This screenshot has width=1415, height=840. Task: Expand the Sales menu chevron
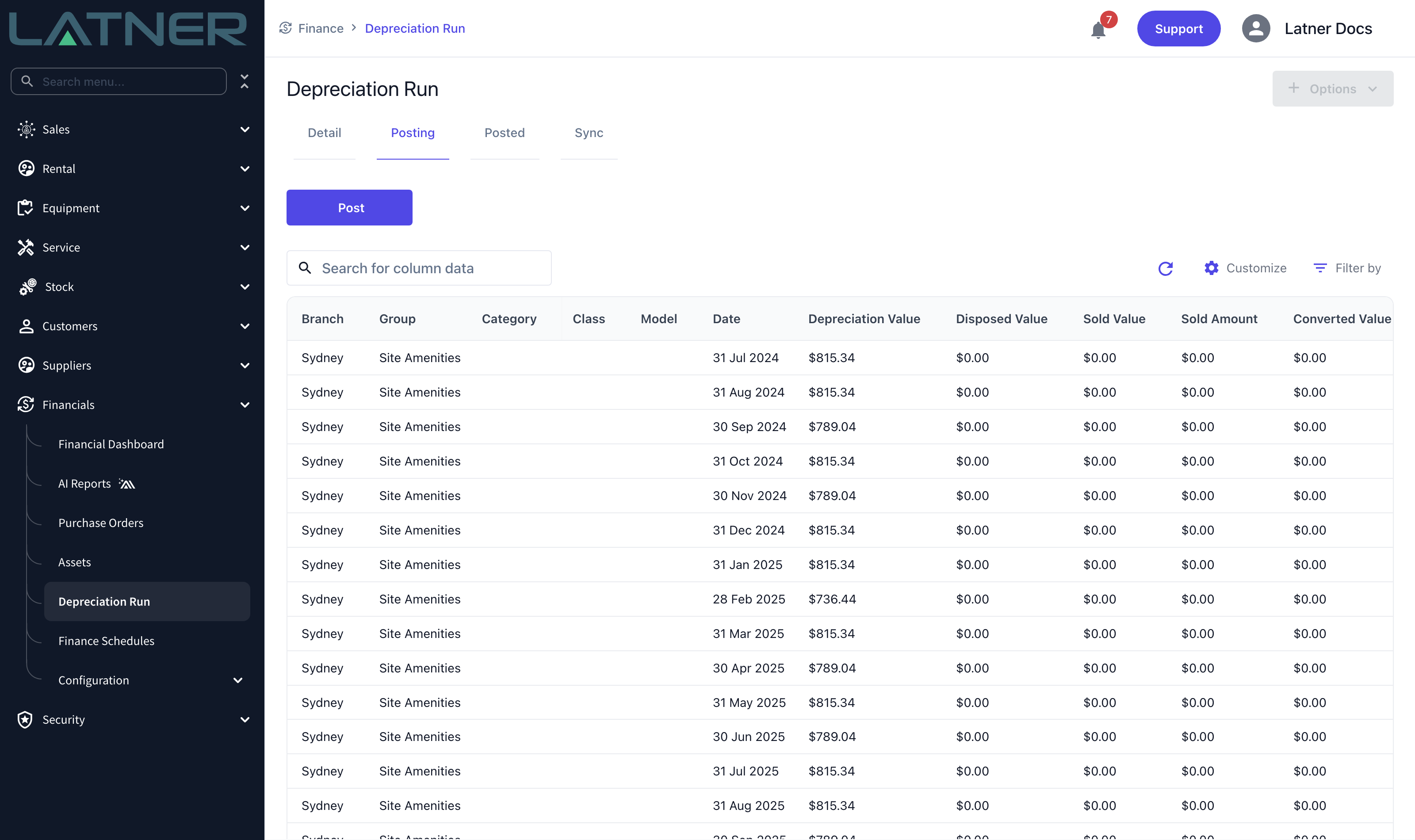tap(245, 130)
